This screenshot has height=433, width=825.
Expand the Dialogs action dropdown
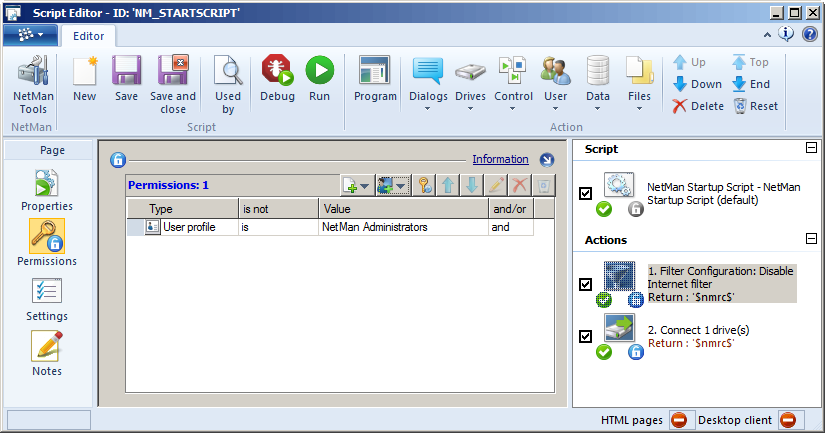pos(428,82)
